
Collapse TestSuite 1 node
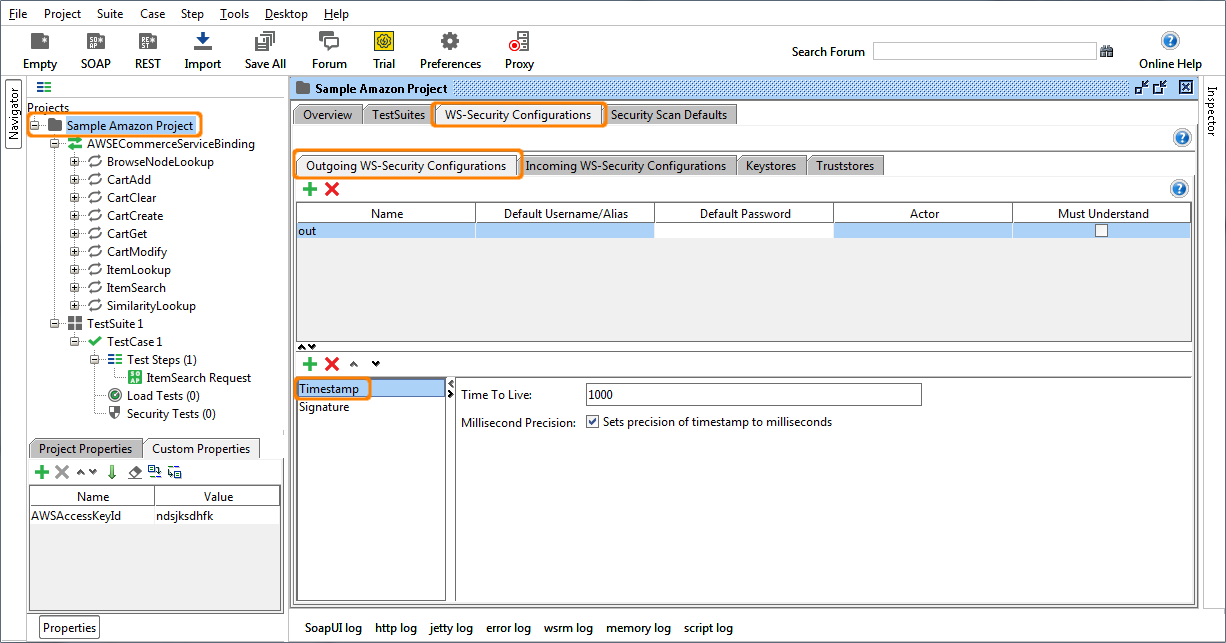pos(55,324)
